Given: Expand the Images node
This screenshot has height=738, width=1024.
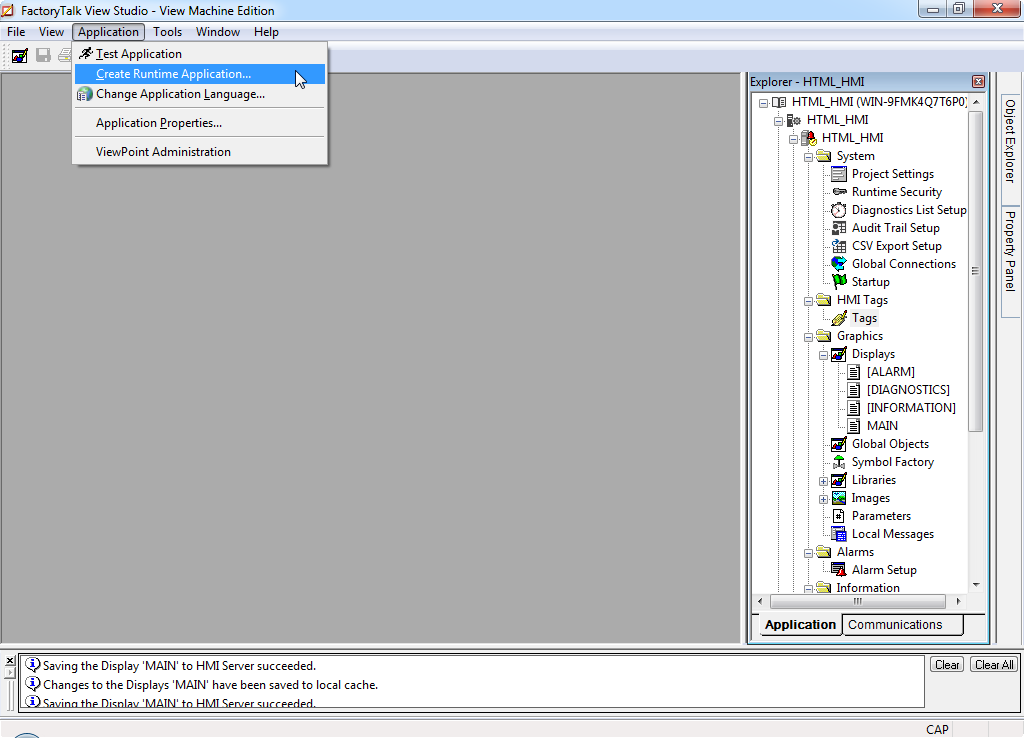Looking at the screenshot, I should (824, 500).
